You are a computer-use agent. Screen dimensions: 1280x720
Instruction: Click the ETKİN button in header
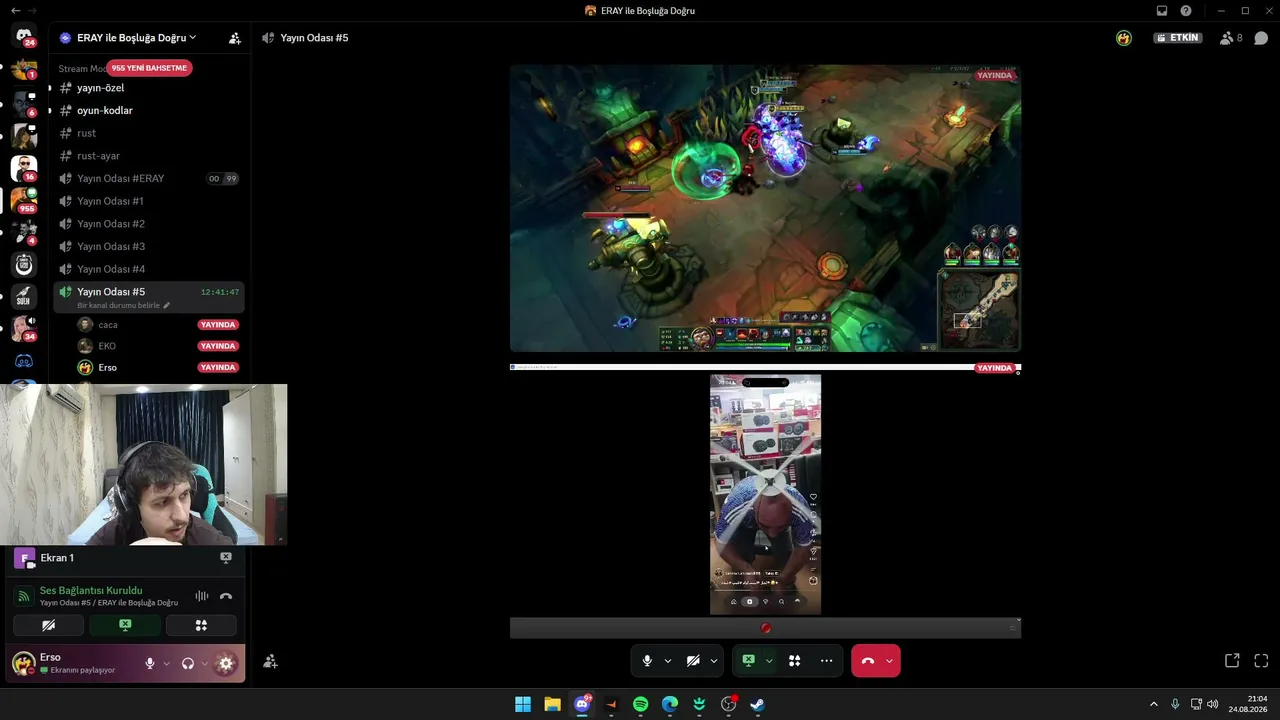pos(1178,38)
